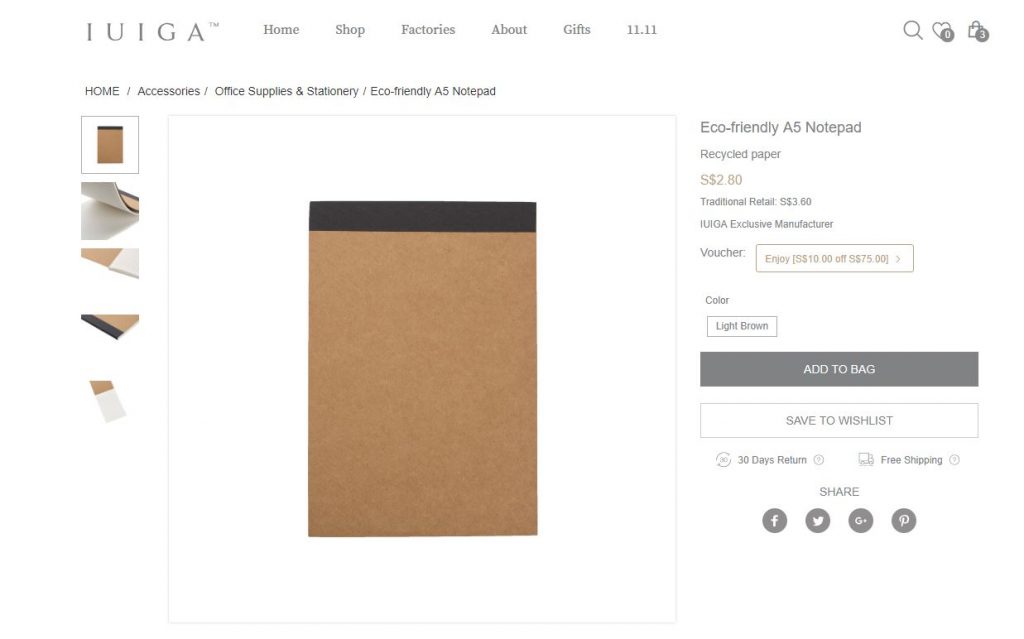Click SAVE TO WISHLIST button
Viewport: 1024px width, 639px height.
[839, 421]
